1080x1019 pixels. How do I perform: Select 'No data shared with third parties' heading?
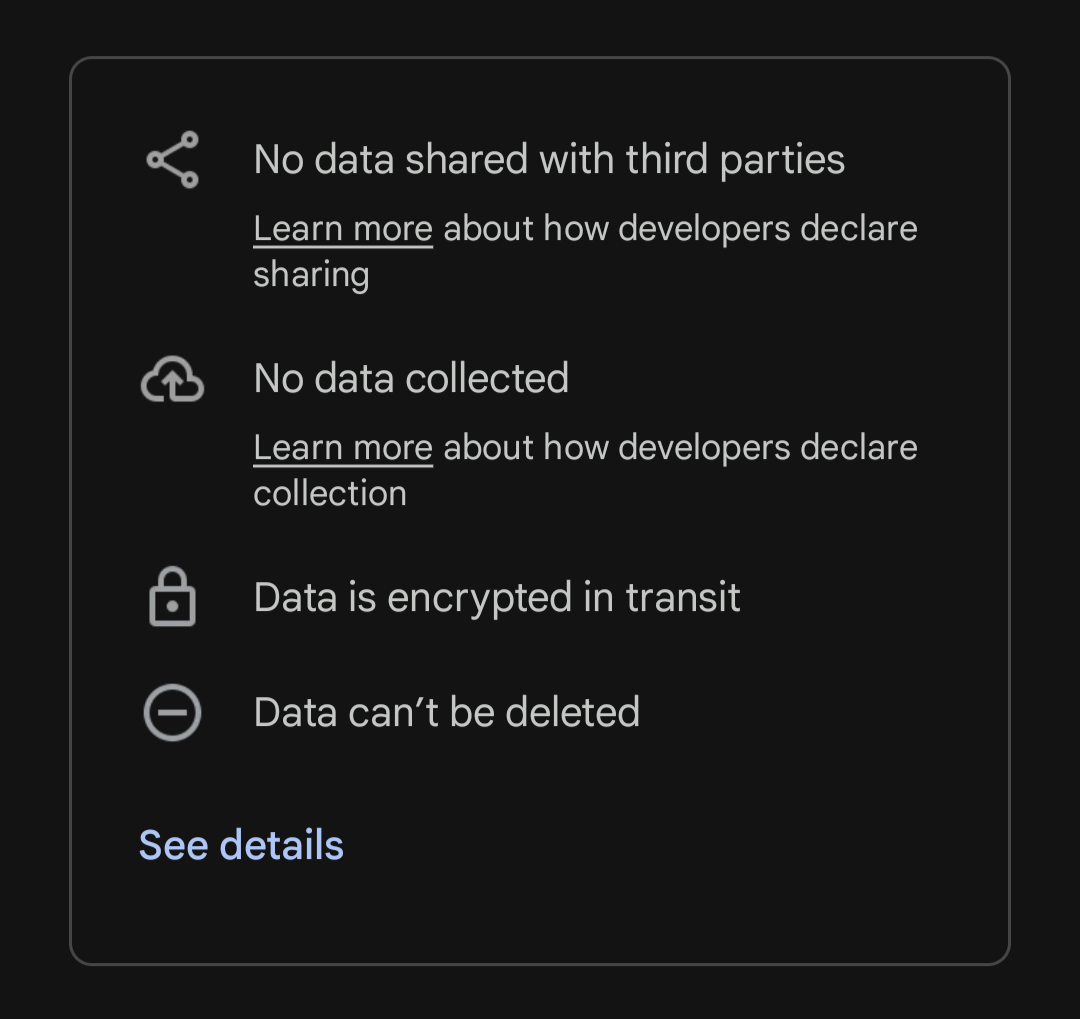[x=549, y=160]
